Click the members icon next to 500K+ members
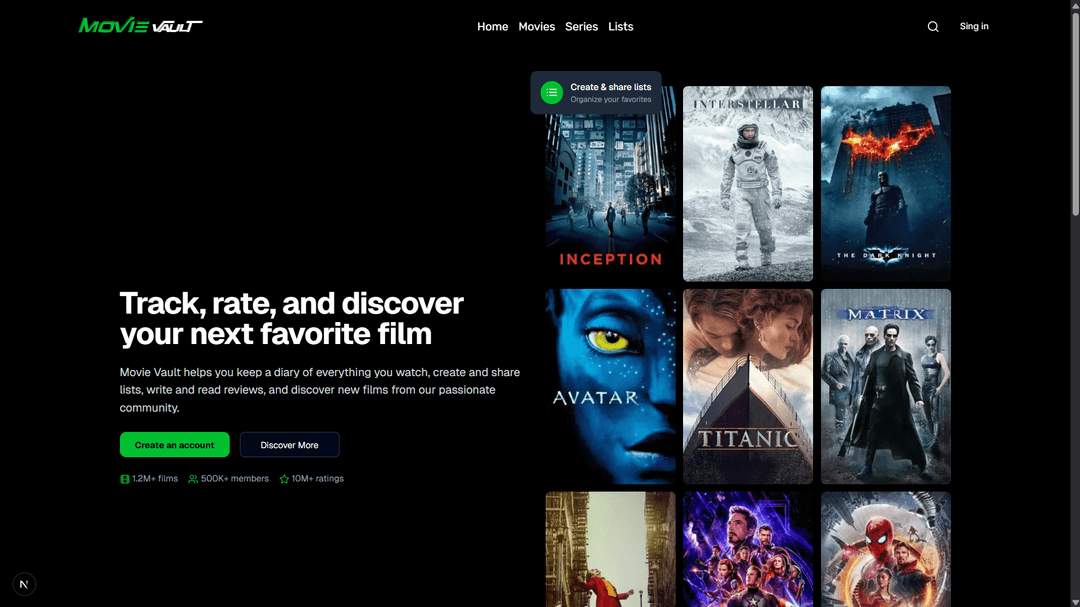 click(x=191, y=478)
